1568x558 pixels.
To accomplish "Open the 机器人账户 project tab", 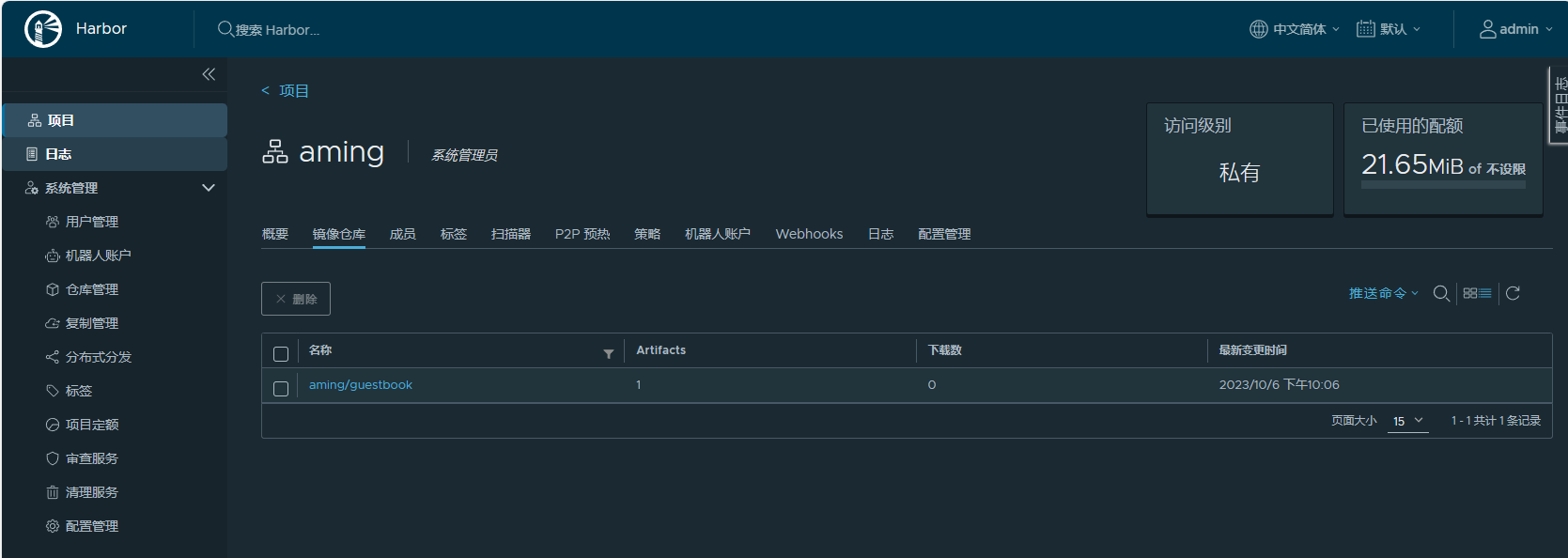I will pos(718,234).
